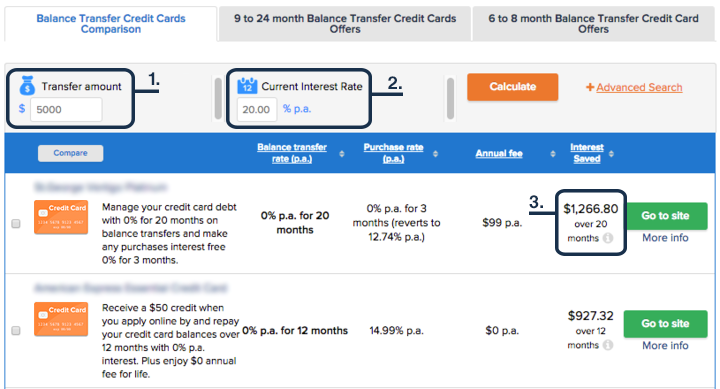Sort by Purchase rate arrows

tap(435, 154)
